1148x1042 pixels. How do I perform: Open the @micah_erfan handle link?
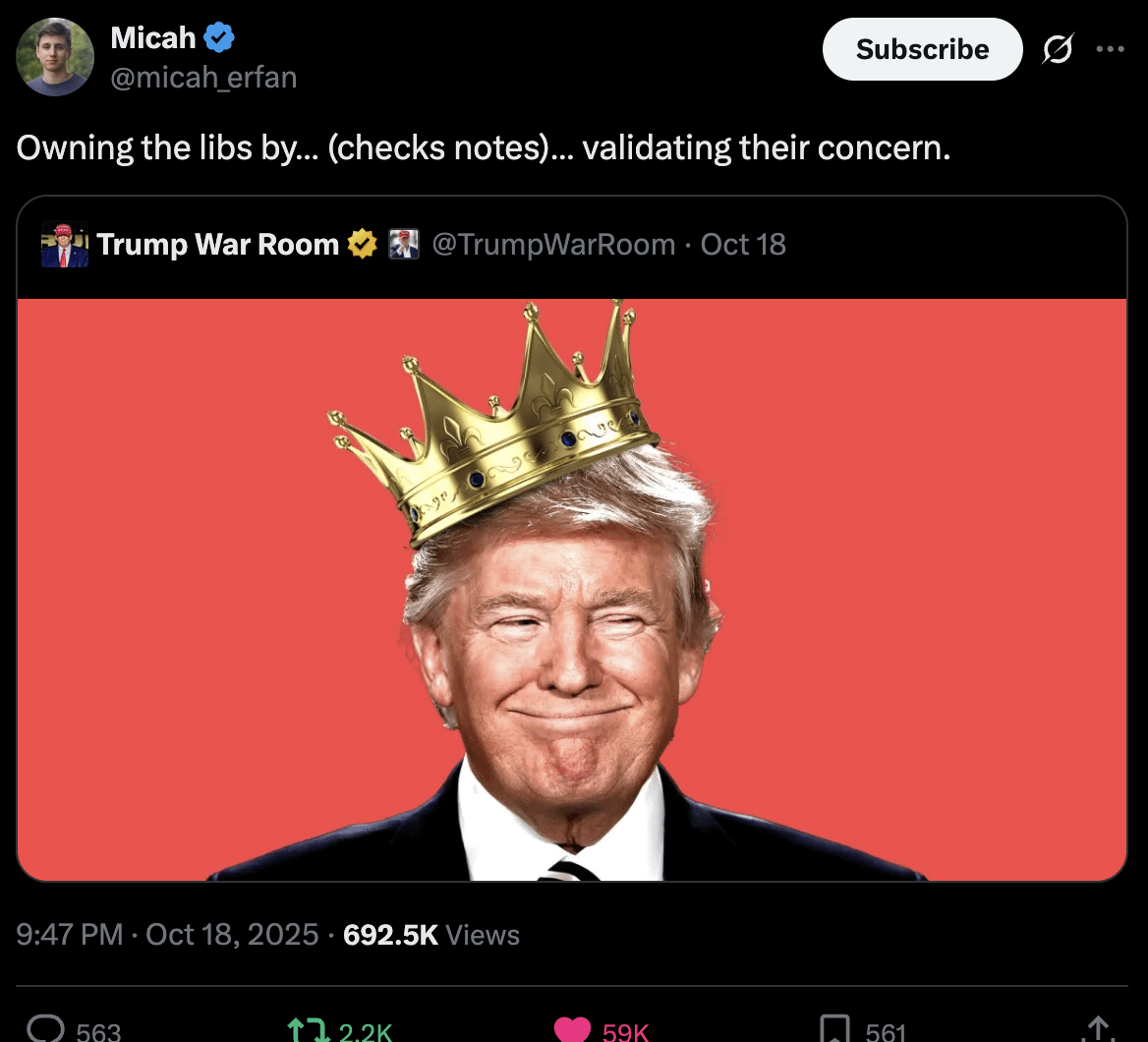pos(203,77)
